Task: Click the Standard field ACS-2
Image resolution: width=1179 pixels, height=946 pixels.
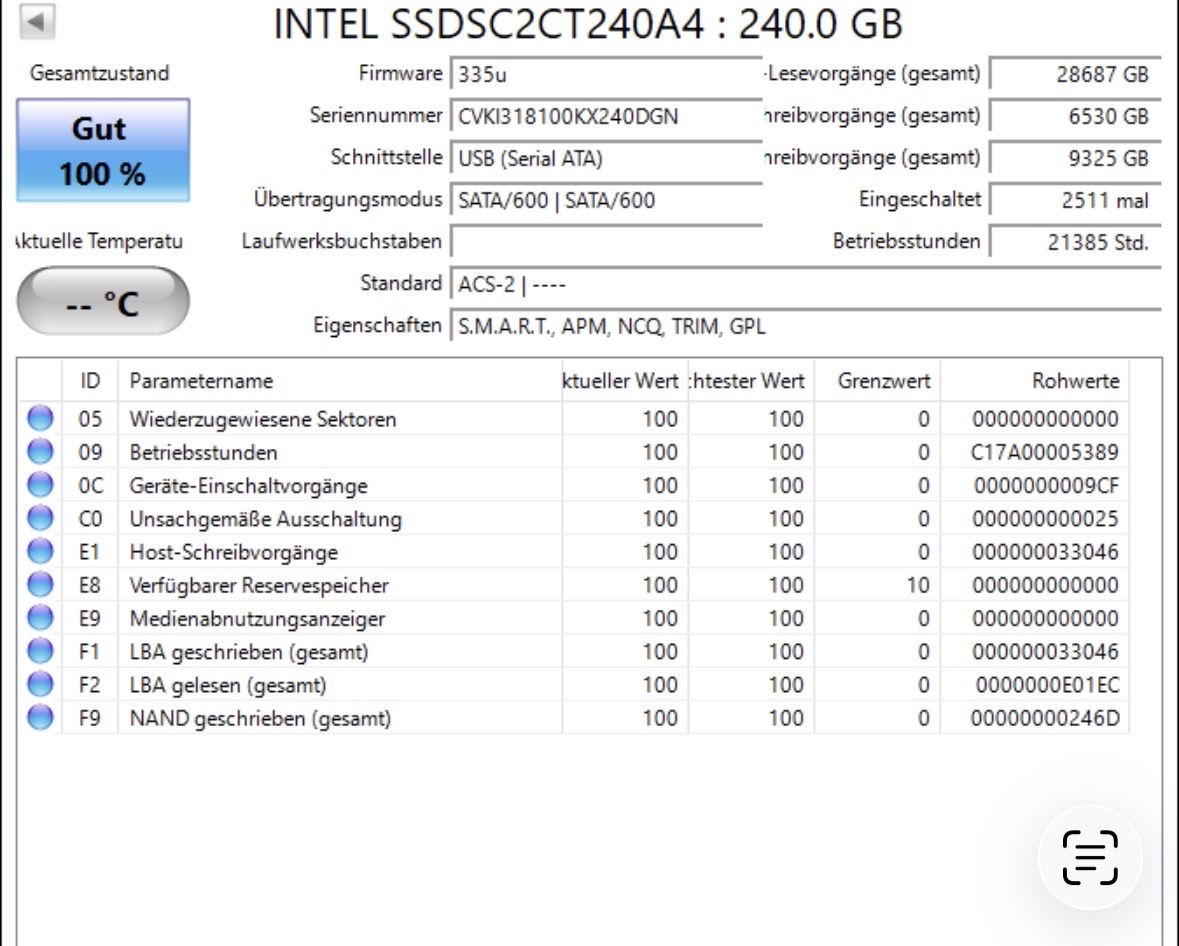Action: [806, 284]
